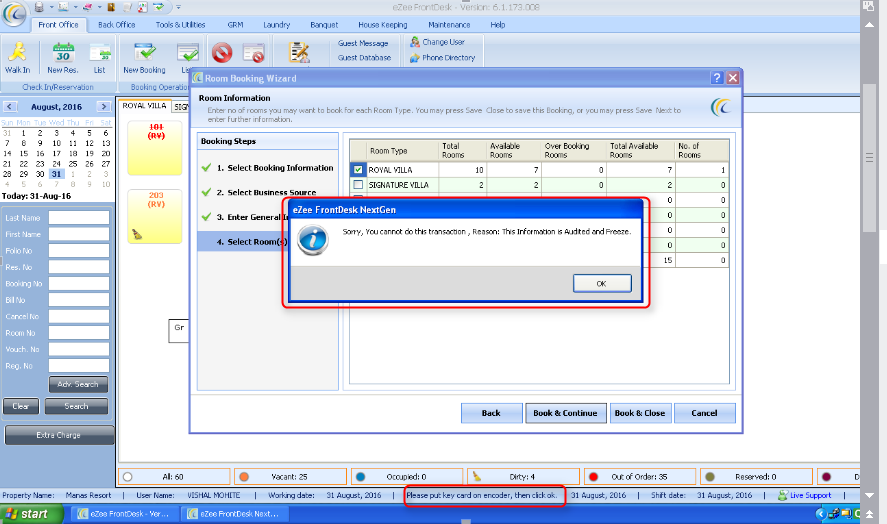Click the Vacant orange indicator

(x=244, y=476)
